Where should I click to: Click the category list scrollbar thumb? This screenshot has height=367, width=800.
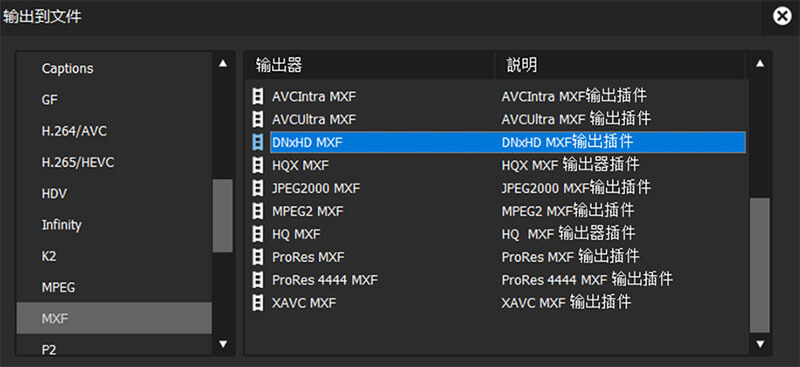pos(222,215)
